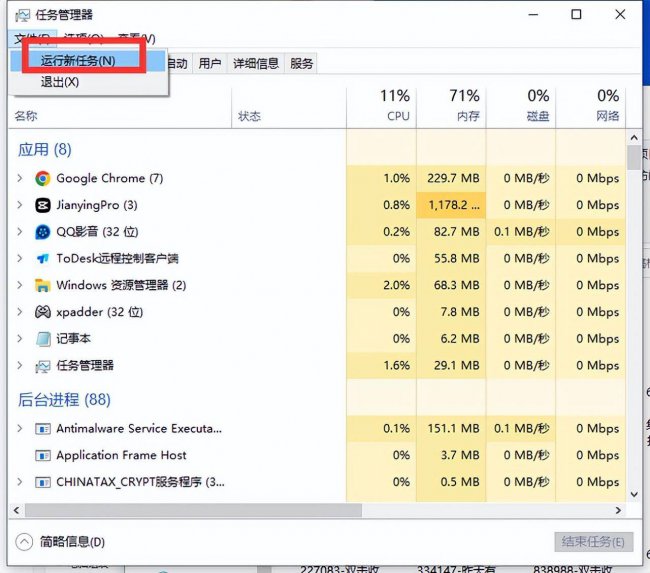Click the 1.6% CPU value for 任务管理器
The image size is (650, 573).
pyautogui.click(x=396, y=365)
